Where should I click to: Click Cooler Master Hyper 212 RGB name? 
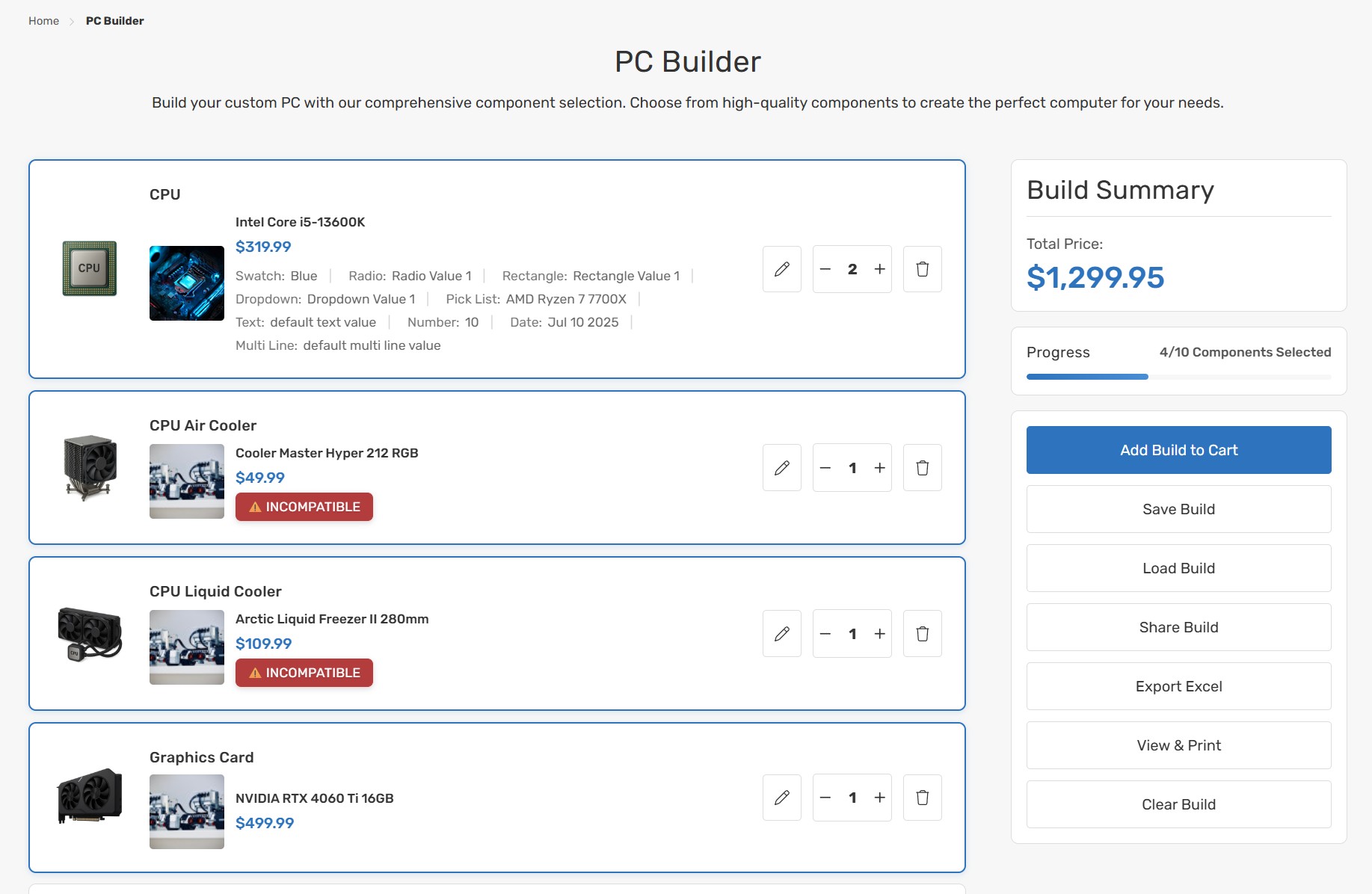[327, 453]
